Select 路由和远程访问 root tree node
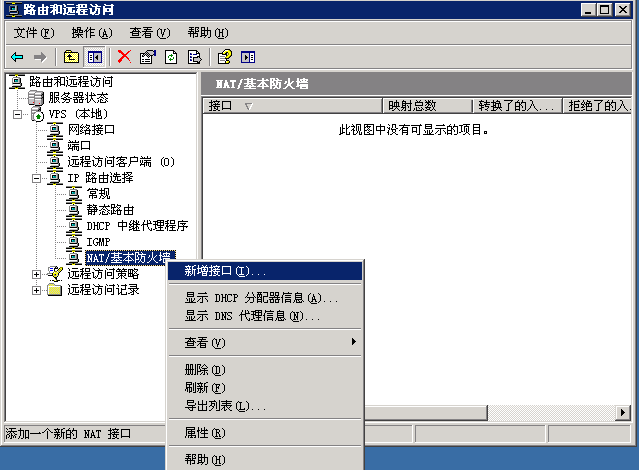Image resolution: width=639 pixels, height=470 pixels. 71,82
